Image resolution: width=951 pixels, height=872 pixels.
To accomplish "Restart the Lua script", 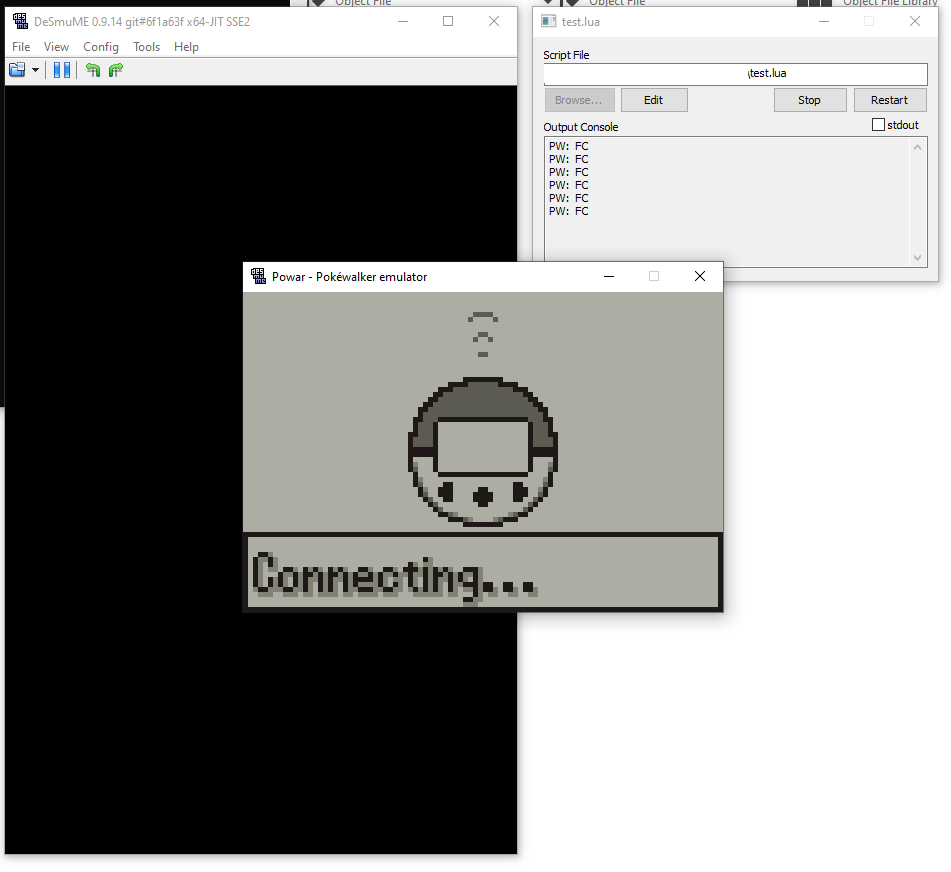I will tap(890, 100).
